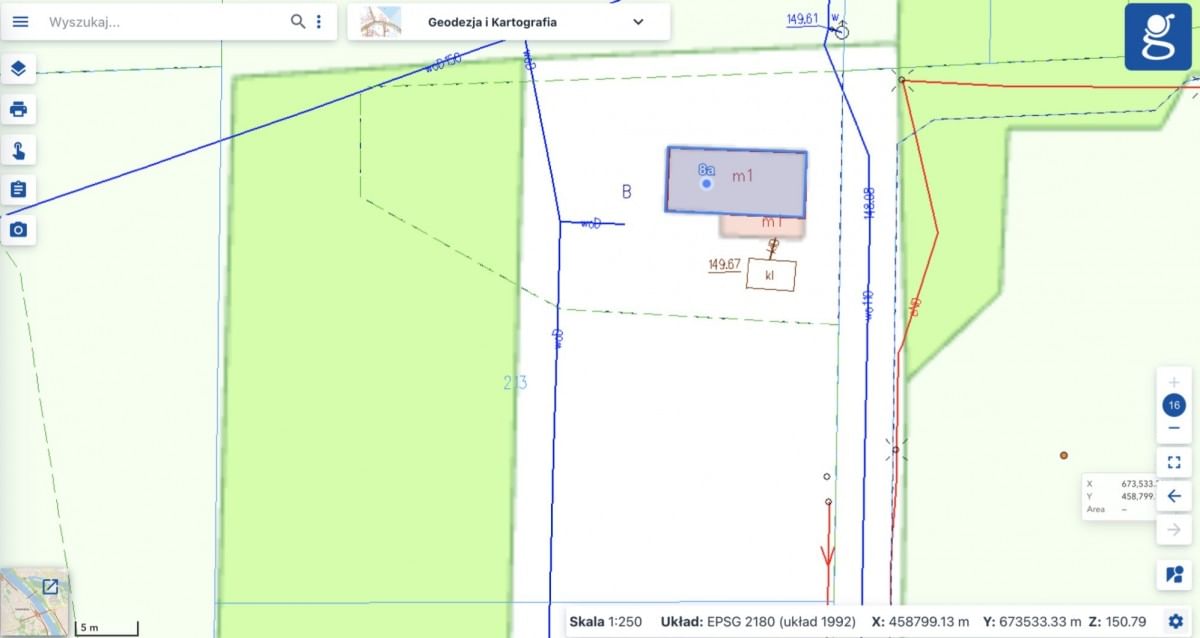Viewport: 1200px width, 638px height.
Task: Open the hamburger main menu
Action: click(20, 21)
